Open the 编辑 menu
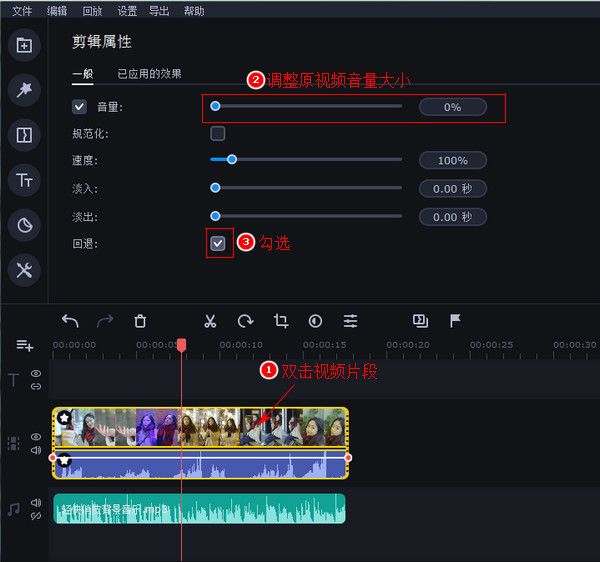 pos(57,11)
